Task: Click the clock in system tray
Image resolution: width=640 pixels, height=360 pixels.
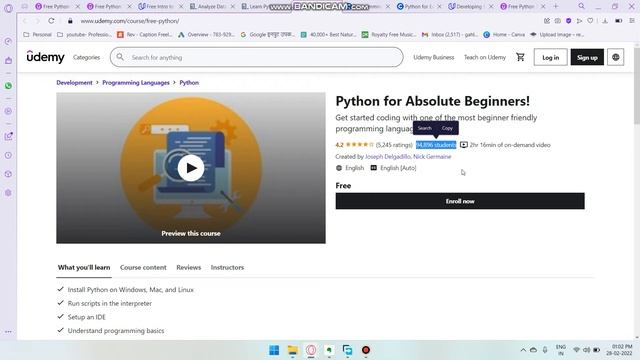Action: click(619, 350)
